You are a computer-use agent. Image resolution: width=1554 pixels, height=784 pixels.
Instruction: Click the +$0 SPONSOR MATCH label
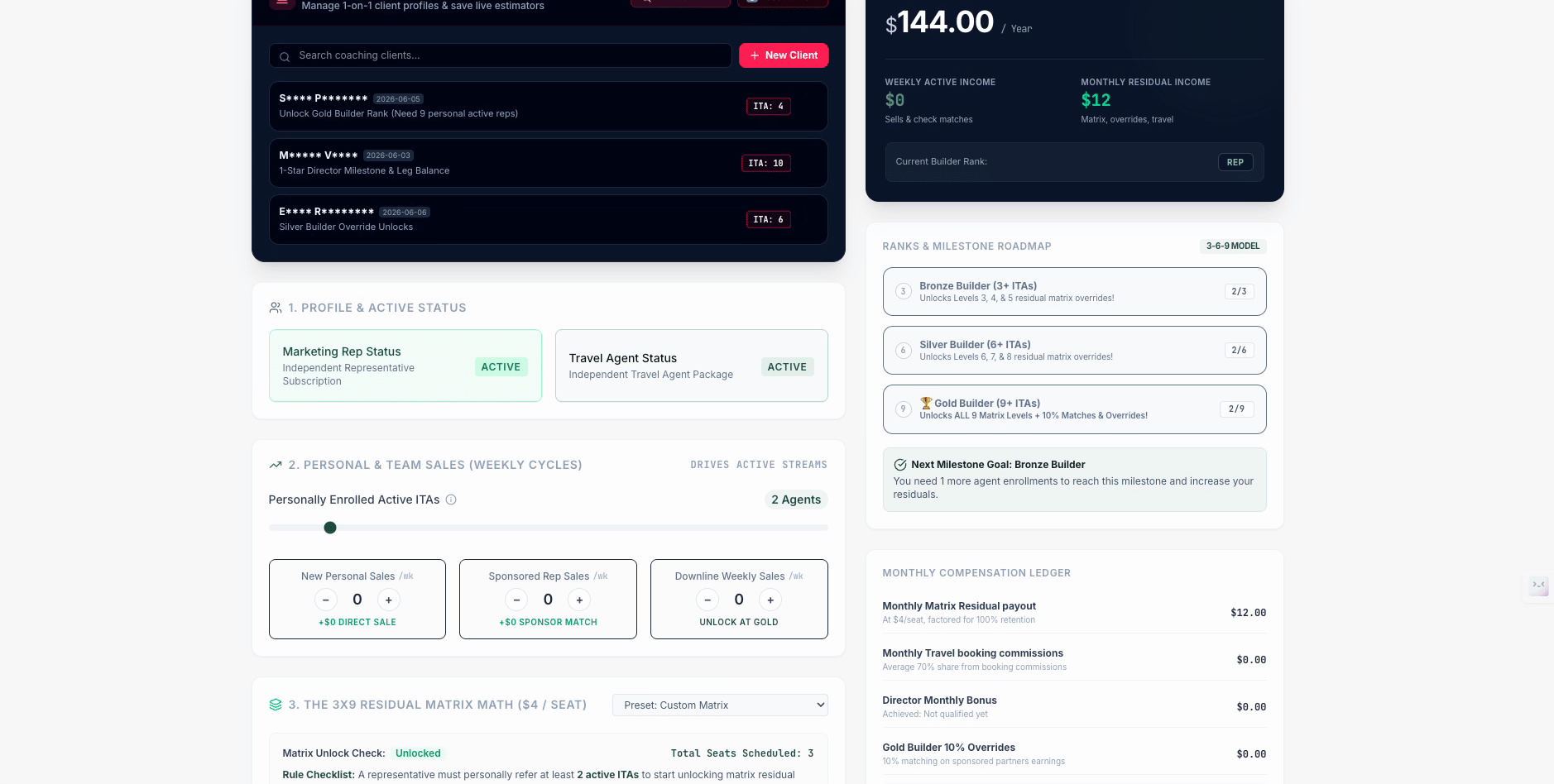(x=548, y=622)
